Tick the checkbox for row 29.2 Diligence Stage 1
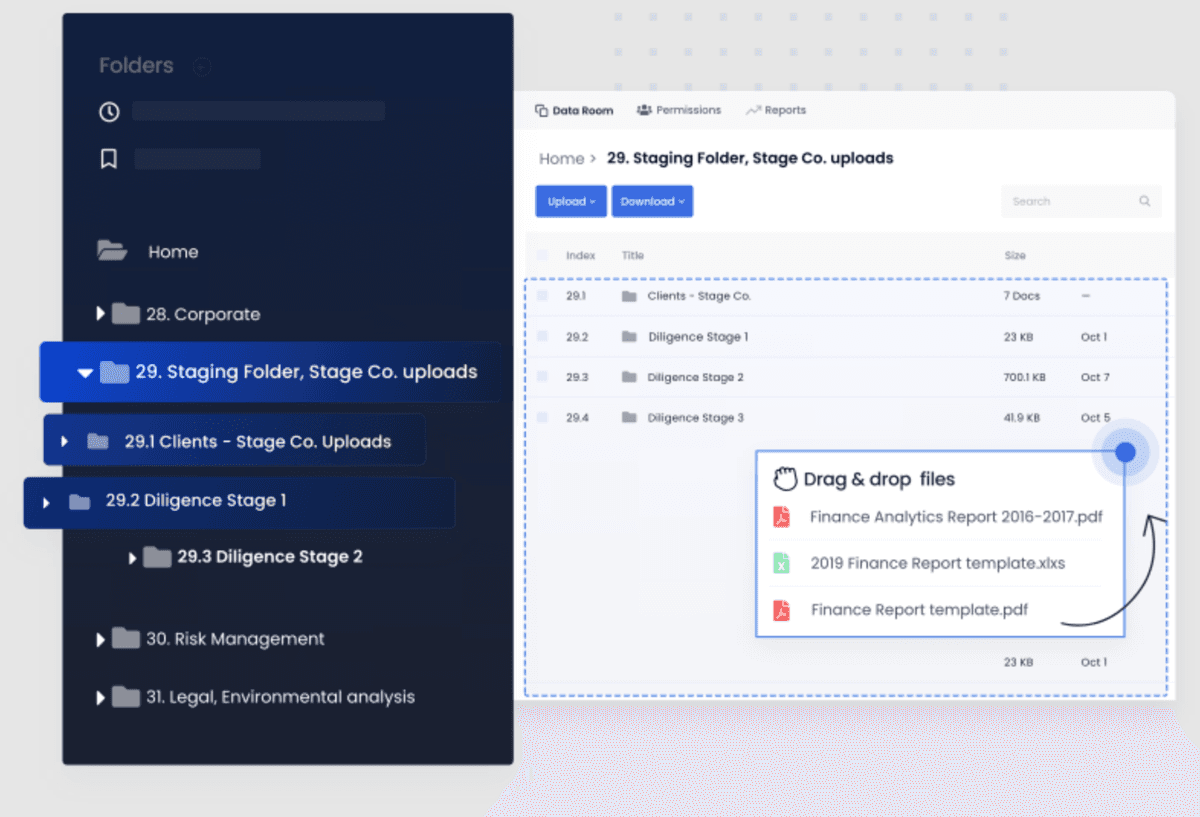 coord(543,337)
